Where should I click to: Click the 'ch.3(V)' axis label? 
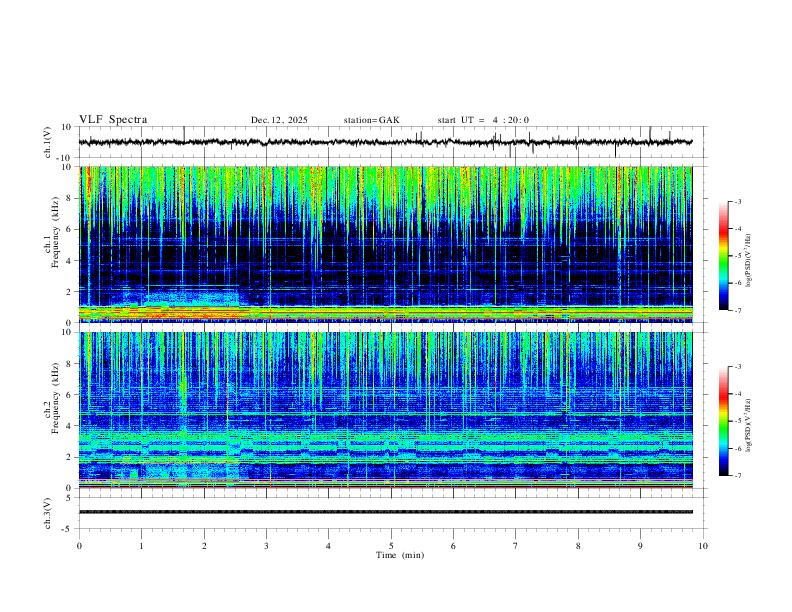tap(48, 514)
